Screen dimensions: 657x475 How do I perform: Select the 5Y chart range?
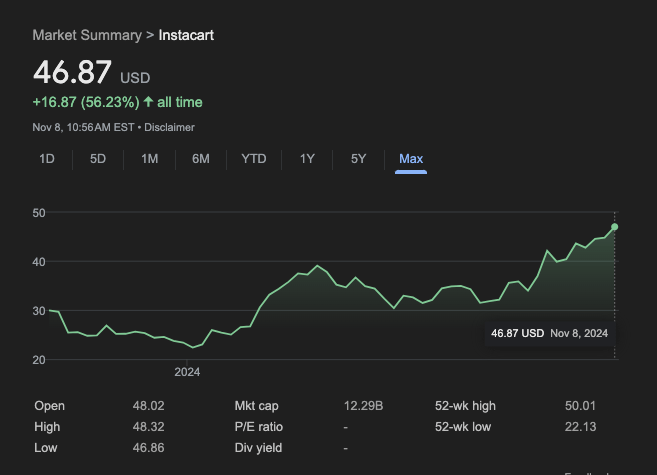[359, 159]
